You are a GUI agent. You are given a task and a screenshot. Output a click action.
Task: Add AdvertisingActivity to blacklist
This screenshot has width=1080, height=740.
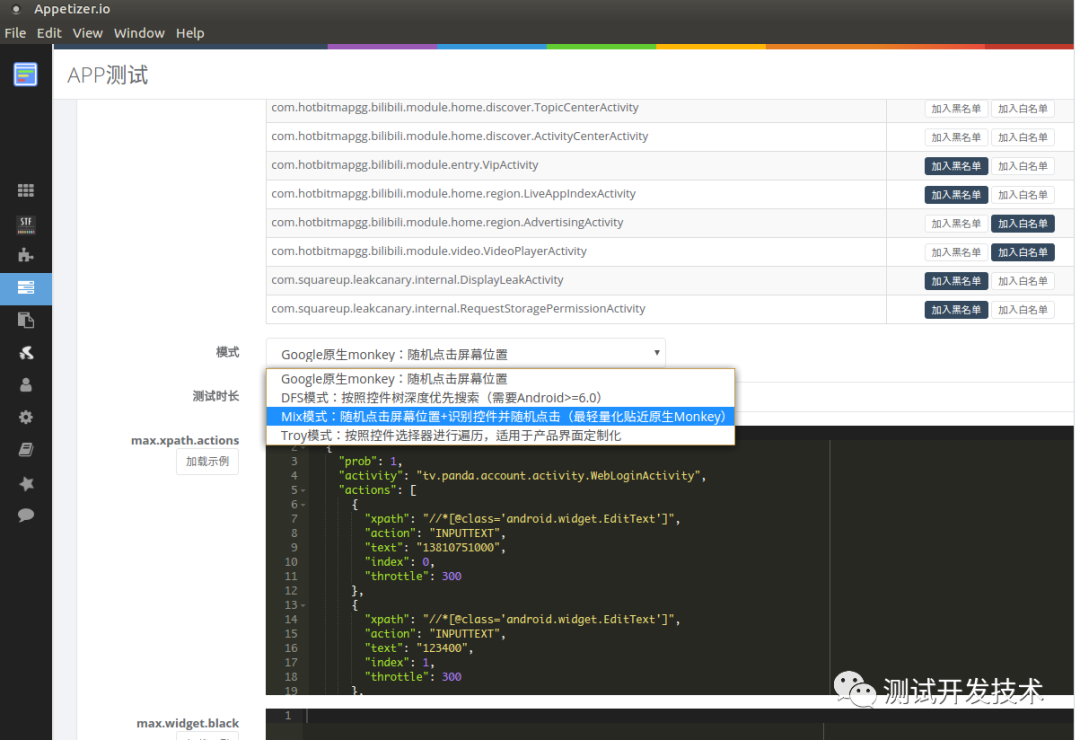(956, 224)
